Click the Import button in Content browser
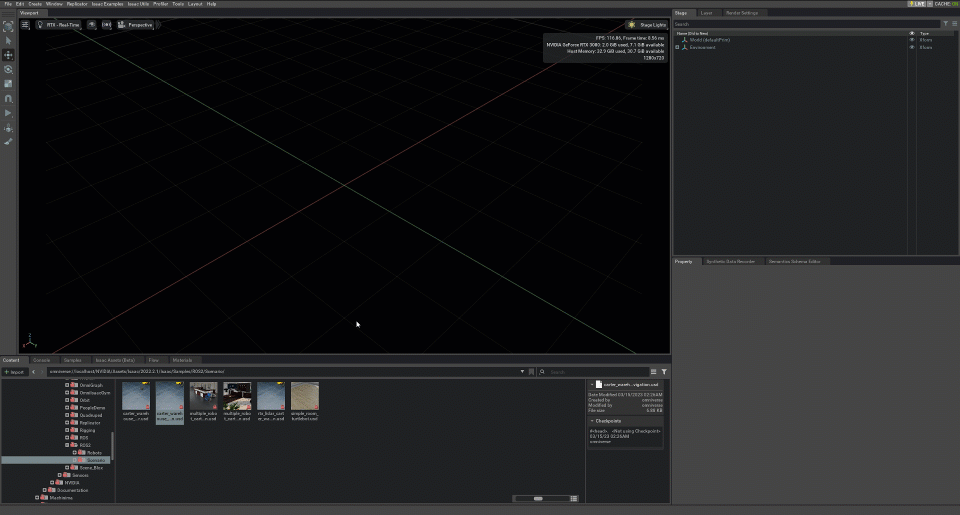The width and height of the screenshot is (960, 515). point(14,371)
